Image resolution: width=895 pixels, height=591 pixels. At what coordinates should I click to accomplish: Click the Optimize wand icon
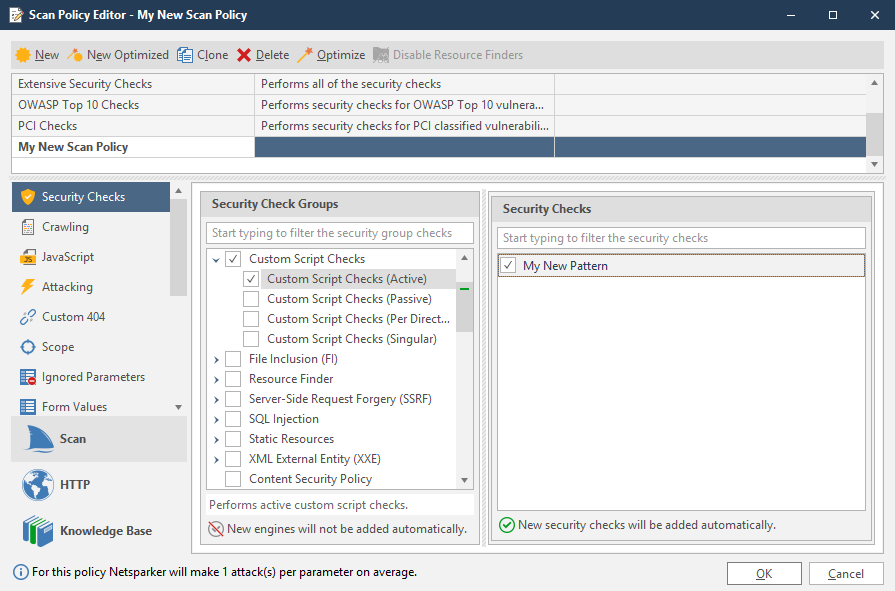pyautogui.click(x=305, y=55)
